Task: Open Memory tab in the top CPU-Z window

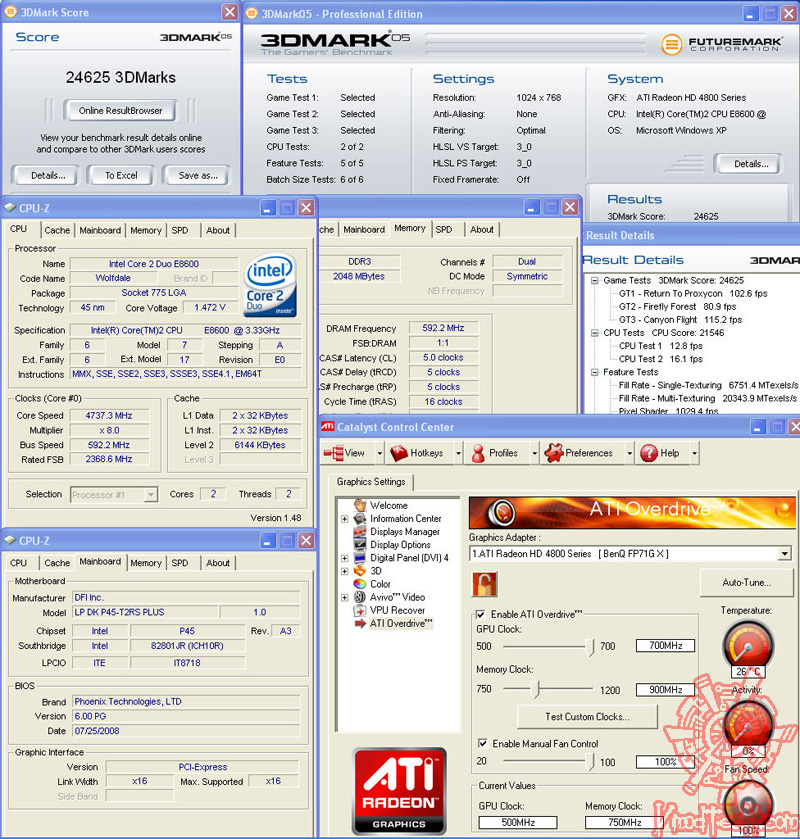Action: [146, 230]
